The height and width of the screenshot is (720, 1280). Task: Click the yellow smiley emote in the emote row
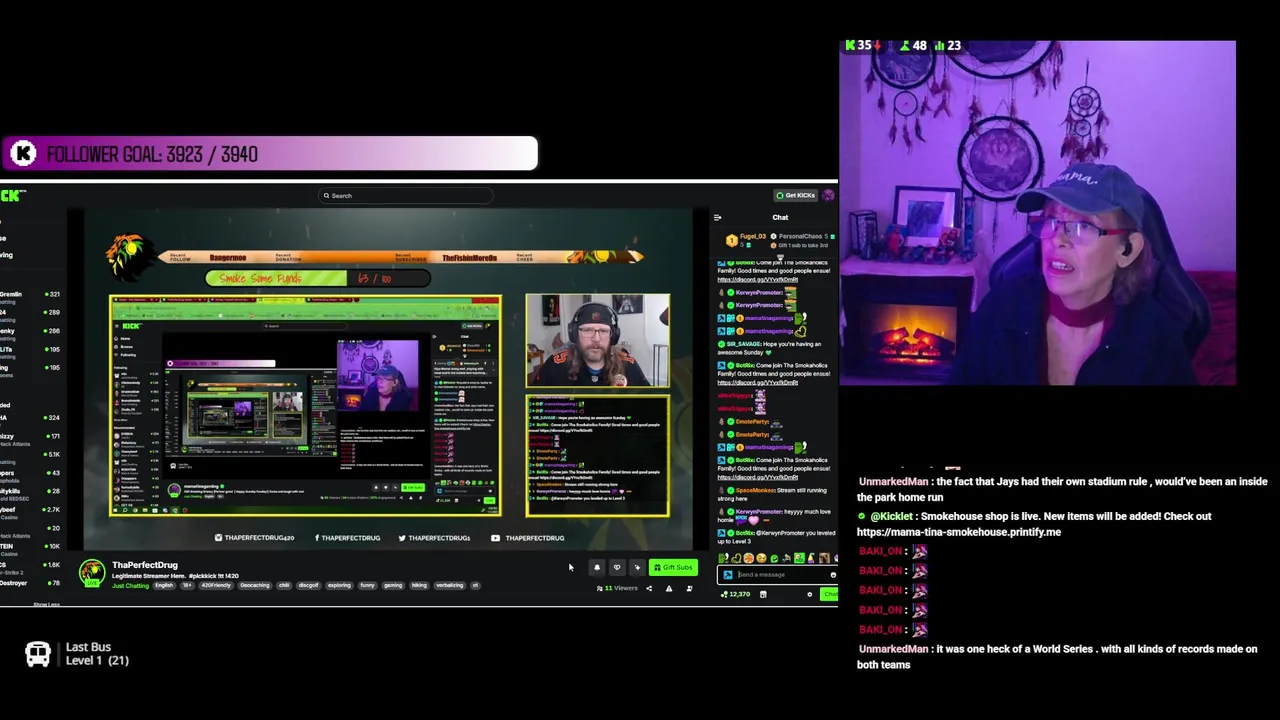pyautogui.click(x=761, y=558)
